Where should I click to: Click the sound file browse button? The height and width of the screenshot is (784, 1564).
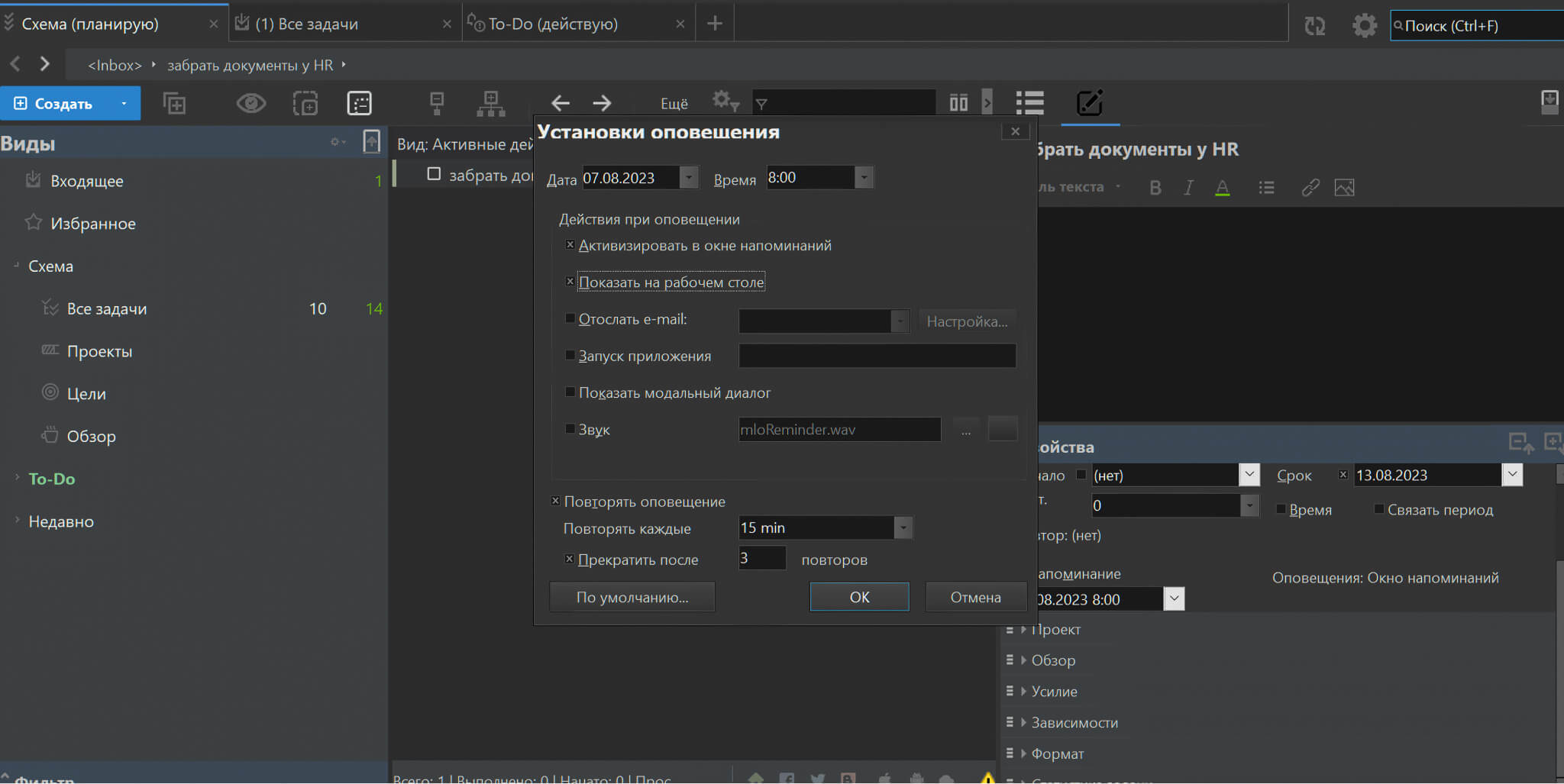(x=966, y=429)
